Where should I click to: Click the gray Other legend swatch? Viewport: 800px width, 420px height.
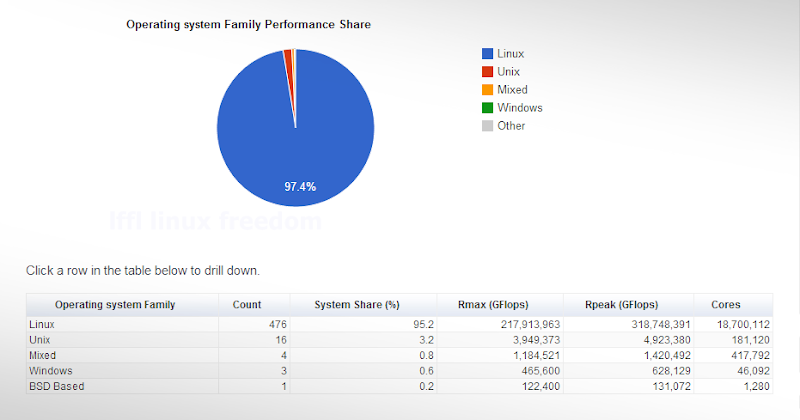click(488, 125)
